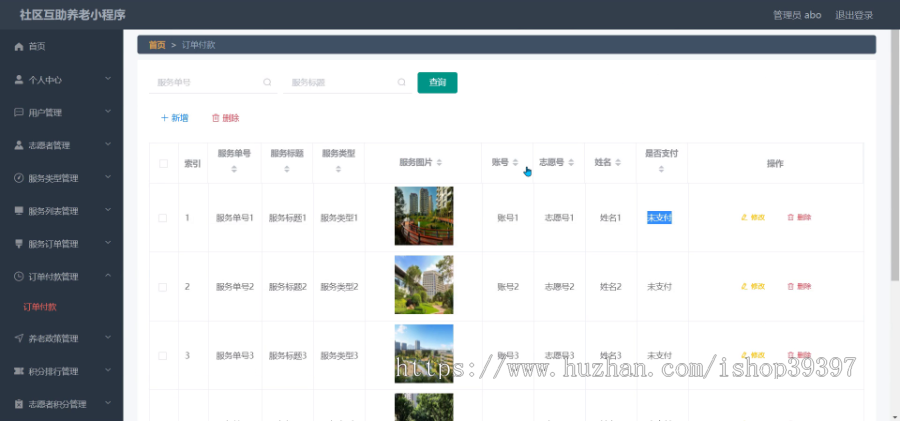
Task: Click 管理员 abo in the top bar
Action: 797,15
